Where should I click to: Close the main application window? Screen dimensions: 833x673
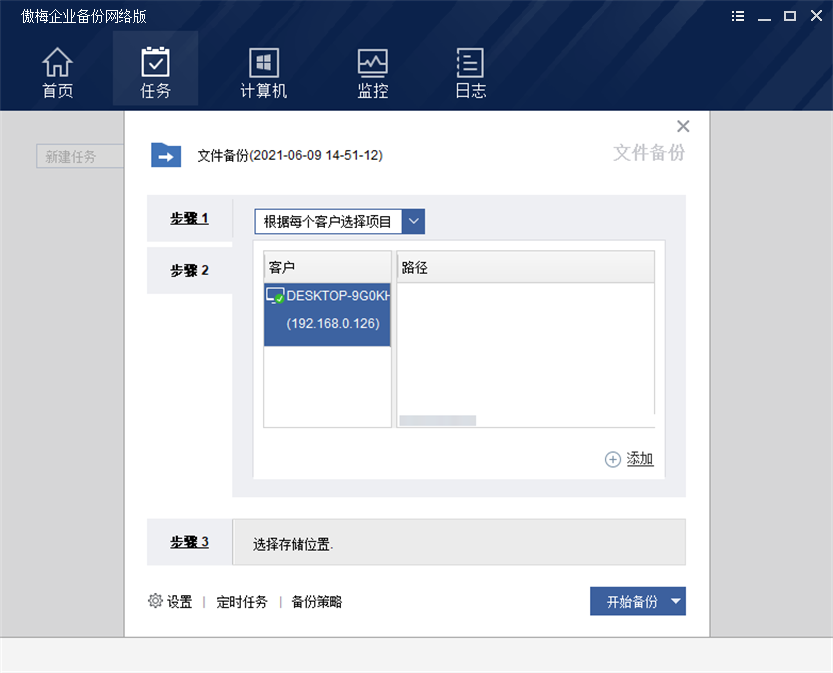click(x=817, y=16)
